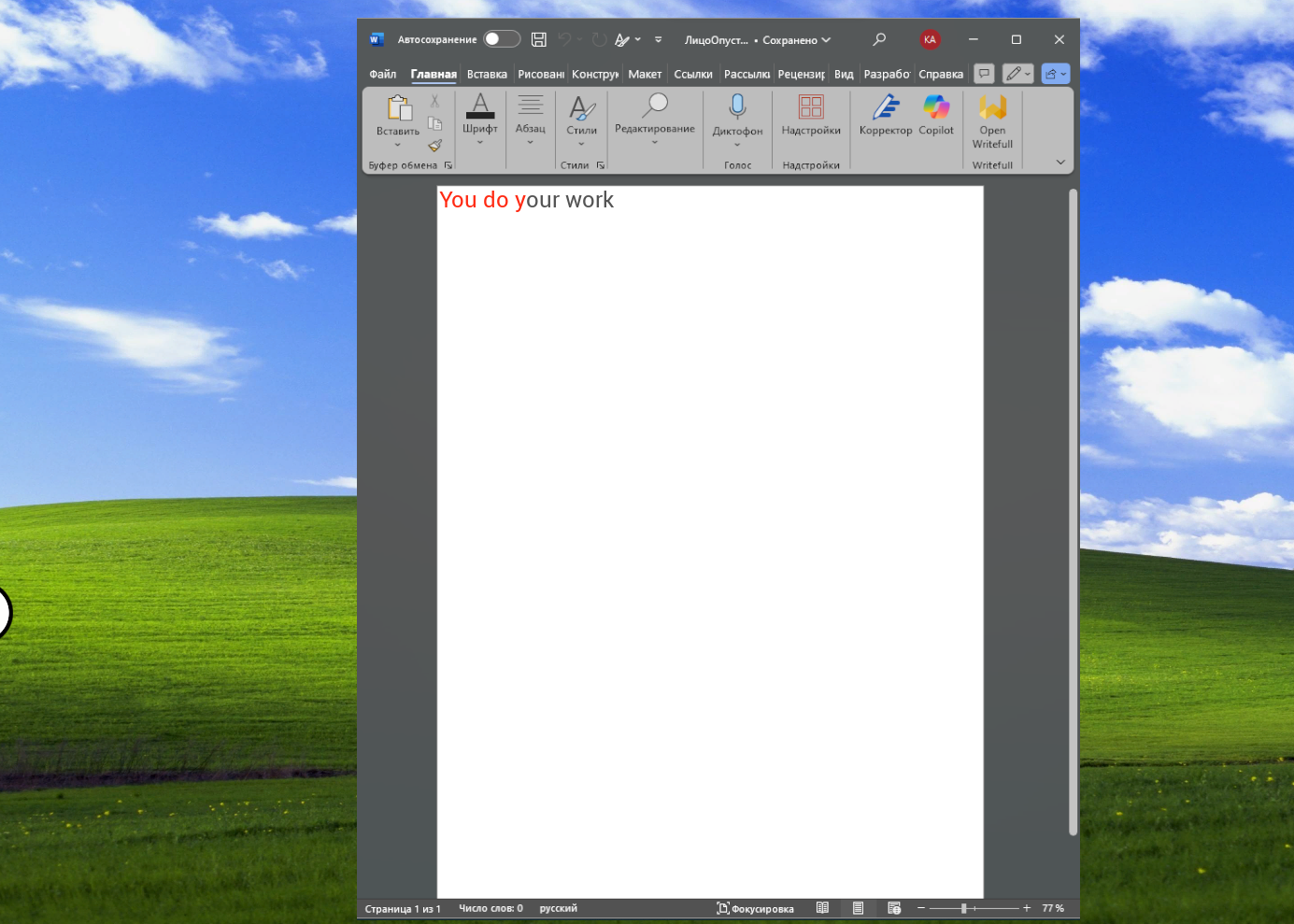Click the text formatting icon in quick access toolbar
The image size is (1294, 924).
click(x=622, y=39)
